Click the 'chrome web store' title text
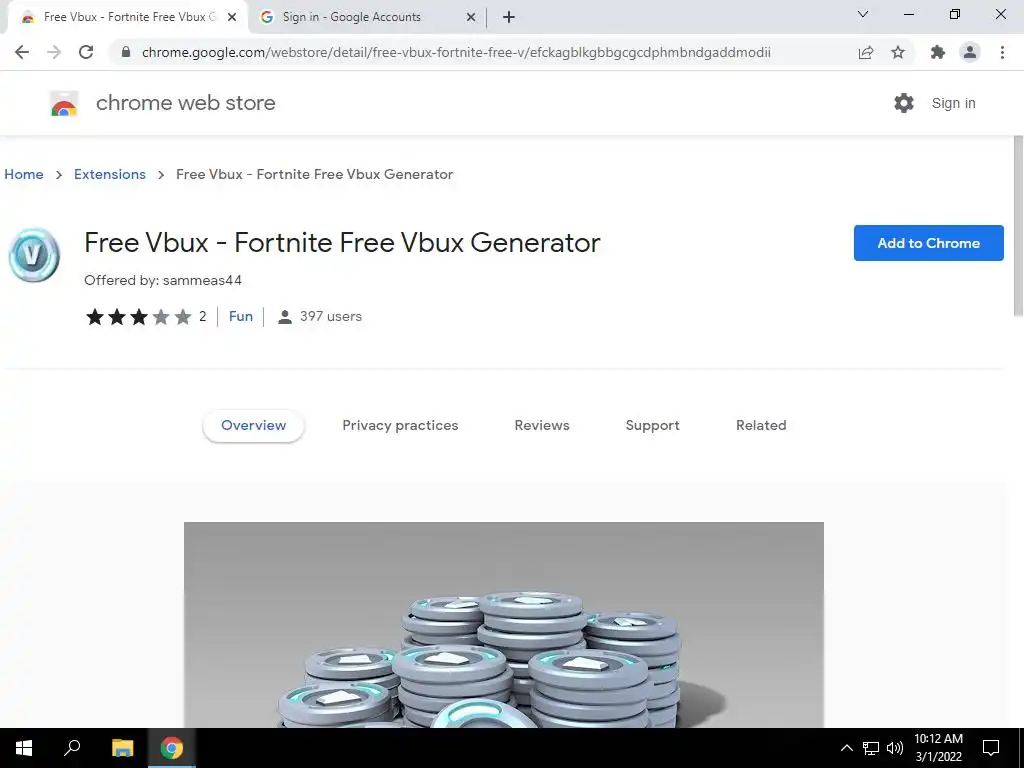 (185, 103)
